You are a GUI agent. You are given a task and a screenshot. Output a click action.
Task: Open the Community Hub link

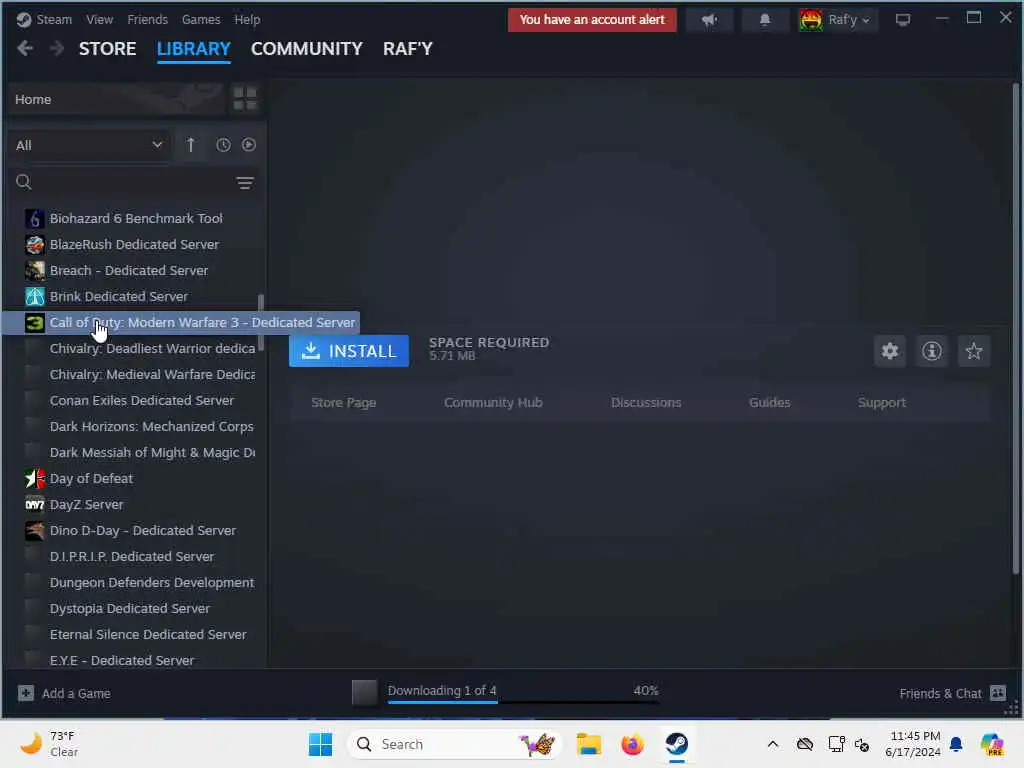tap(493, 402)
